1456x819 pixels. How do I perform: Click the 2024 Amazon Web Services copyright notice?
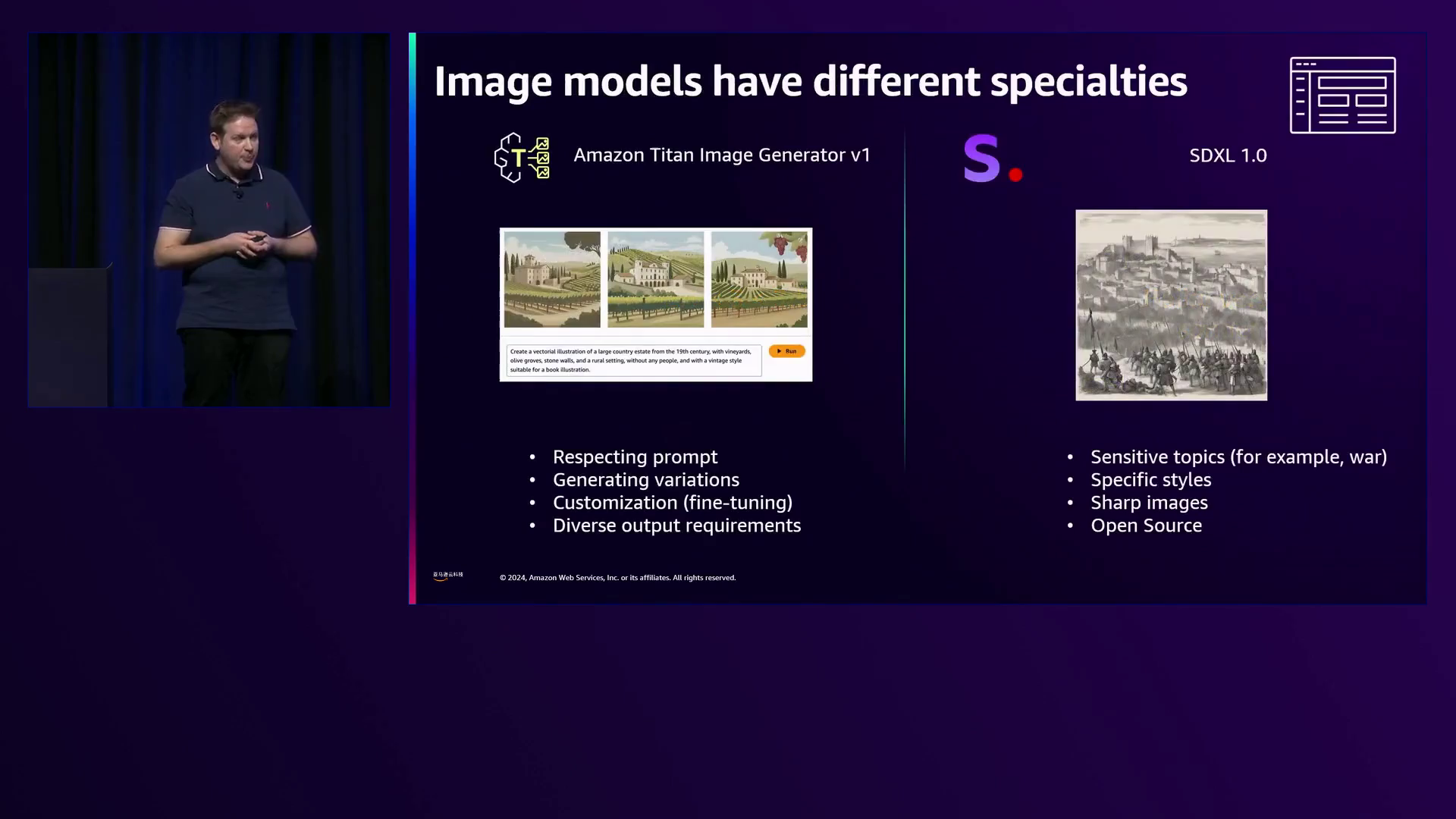point(617,578)
